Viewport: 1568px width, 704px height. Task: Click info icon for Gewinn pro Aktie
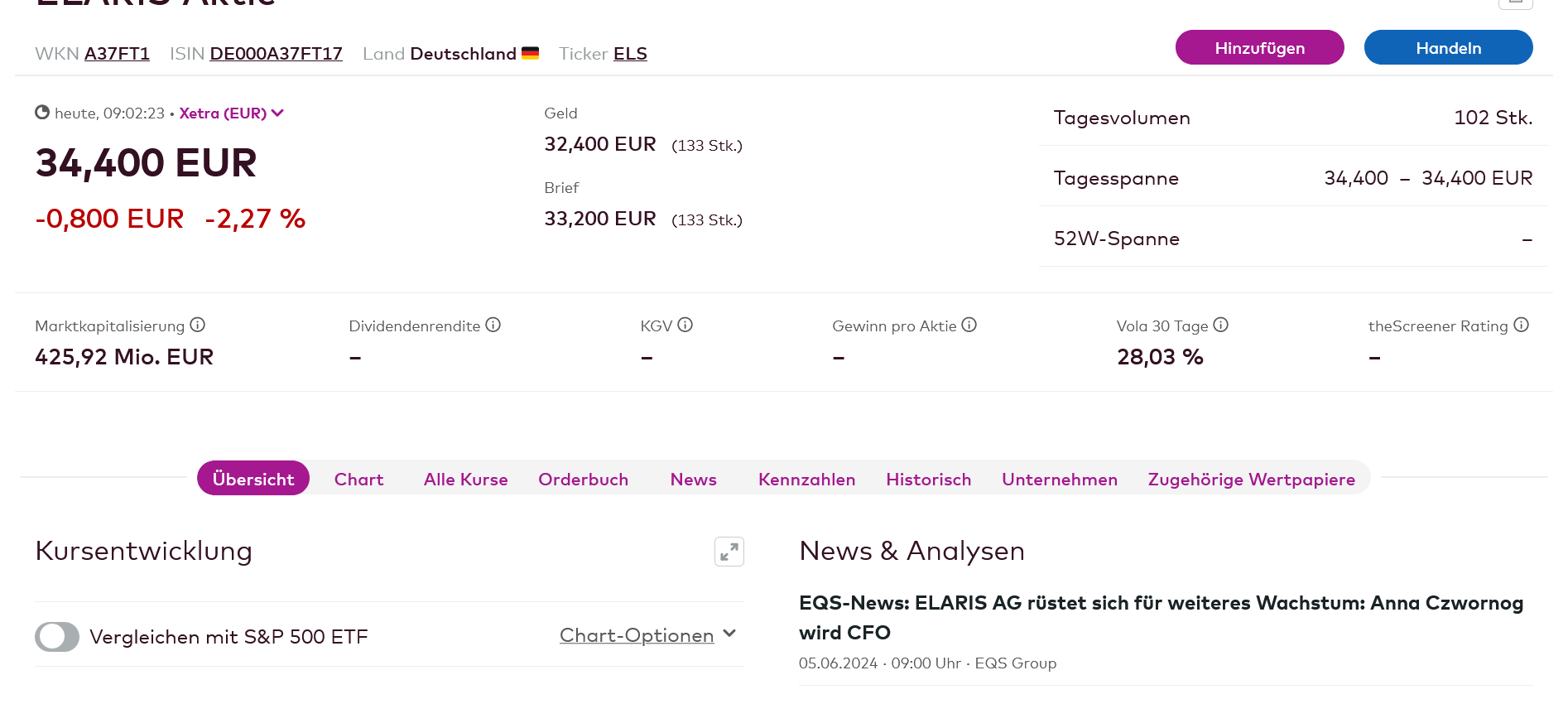coord(969,325)
